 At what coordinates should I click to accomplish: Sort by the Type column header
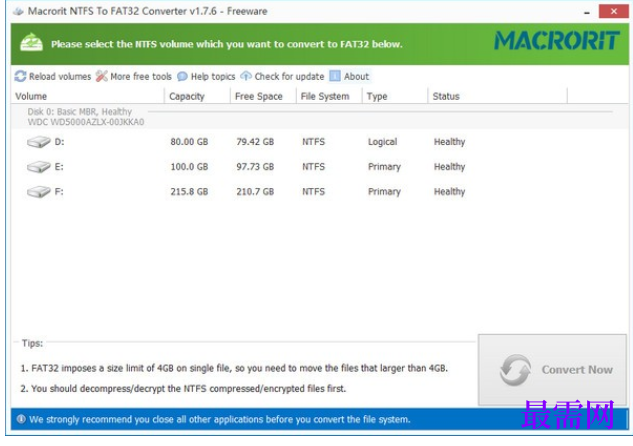point(395,96)
